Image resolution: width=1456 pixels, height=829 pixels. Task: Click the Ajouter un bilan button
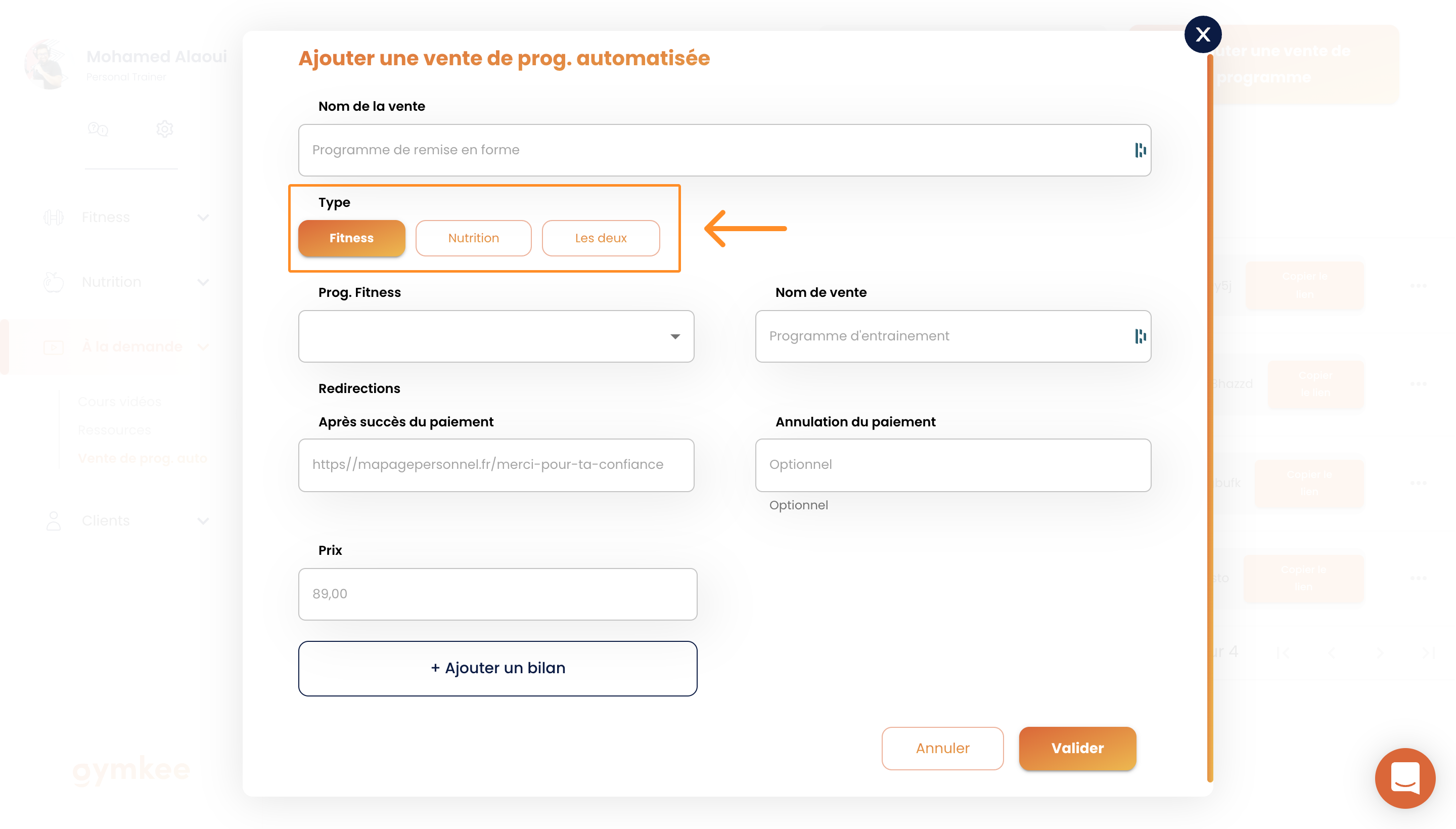click(x=497, y=668)
